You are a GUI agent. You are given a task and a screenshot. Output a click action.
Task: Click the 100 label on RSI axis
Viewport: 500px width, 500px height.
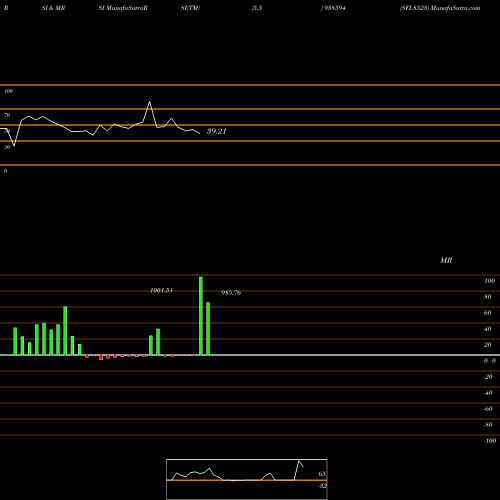8,91
